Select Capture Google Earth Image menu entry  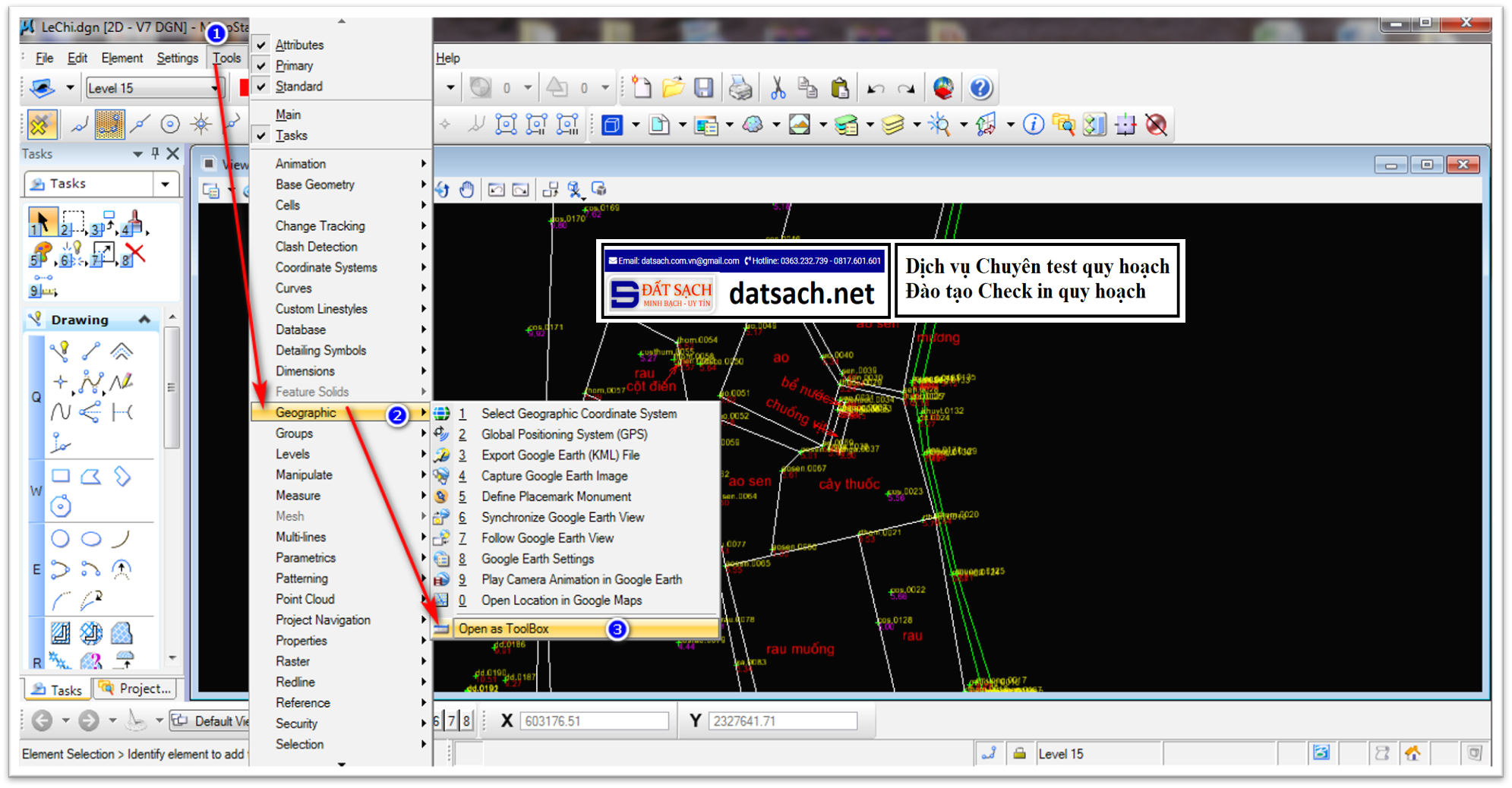tap(554, 476)
